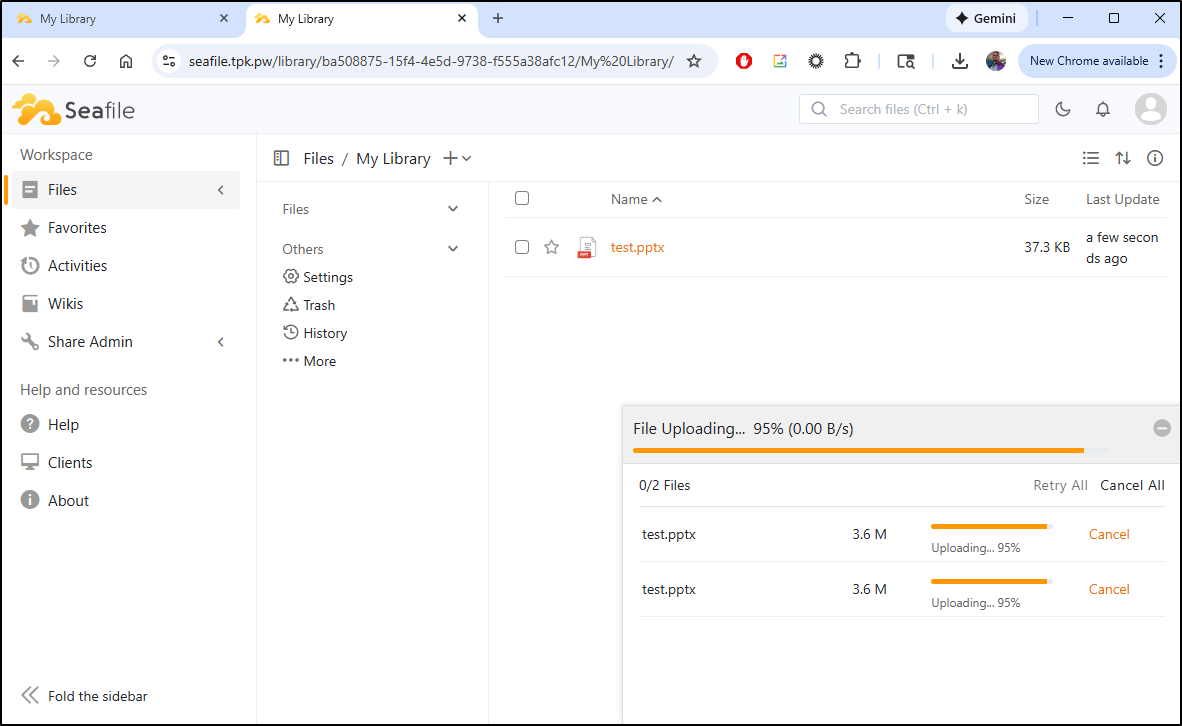Star the test.pptx file
Viewport: 1182px width, 726px height.
click(551, 247)
